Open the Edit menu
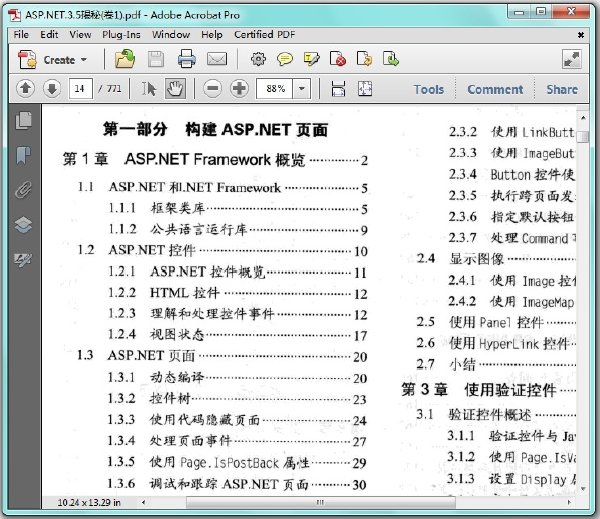600x519 pixels. [49, 34]
